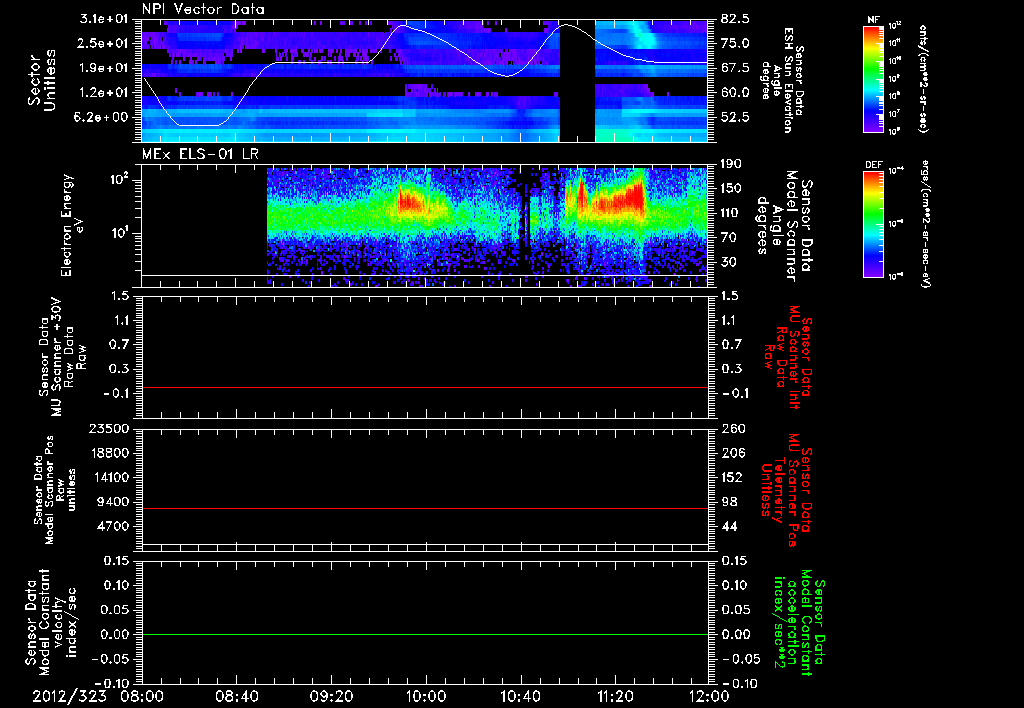Click the "DEF" label above the color bar
The image size is (1024, 708).
(x=874, y=165)
